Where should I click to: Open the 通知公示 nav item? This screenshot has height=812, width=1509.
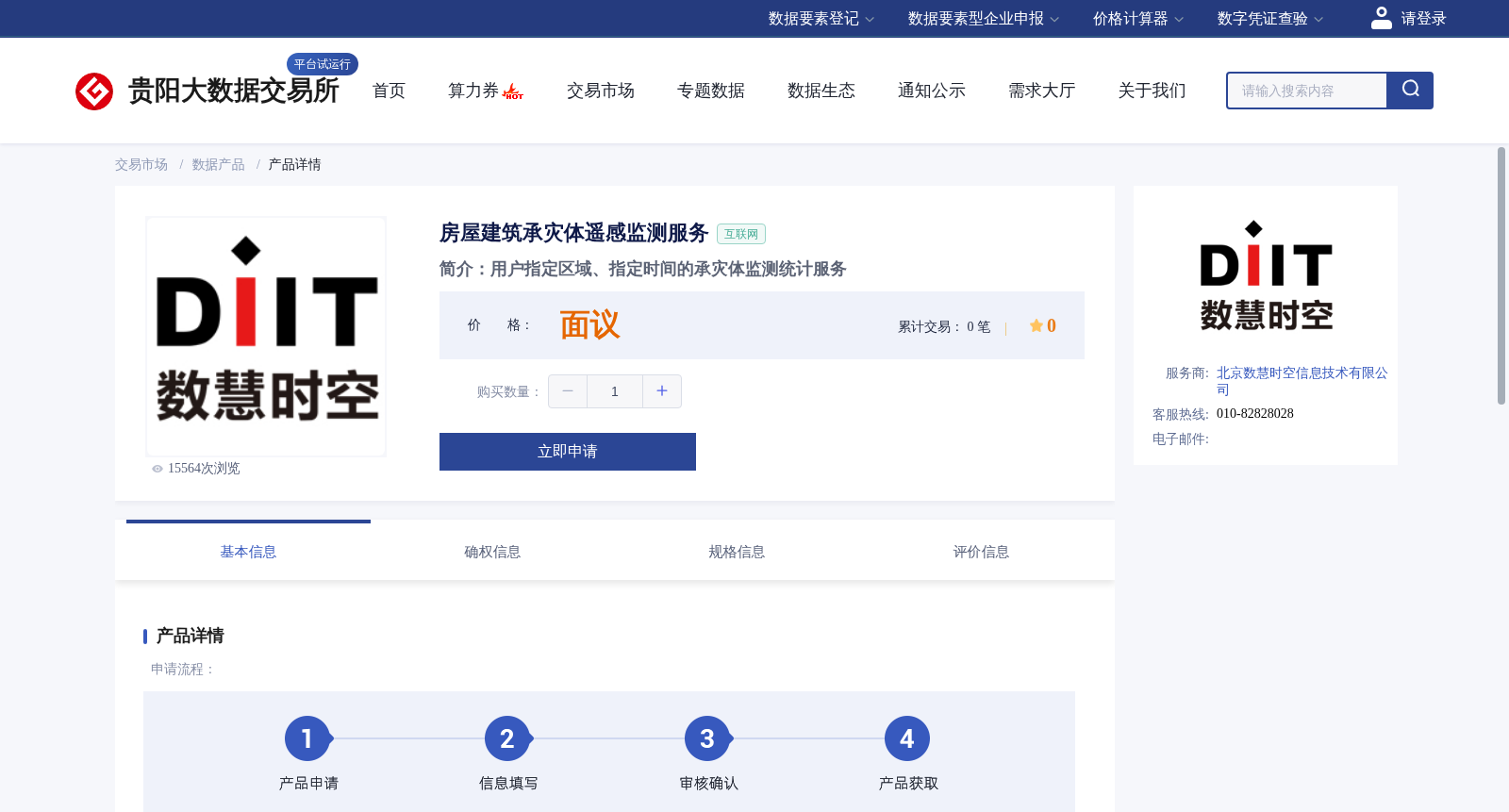932,91
